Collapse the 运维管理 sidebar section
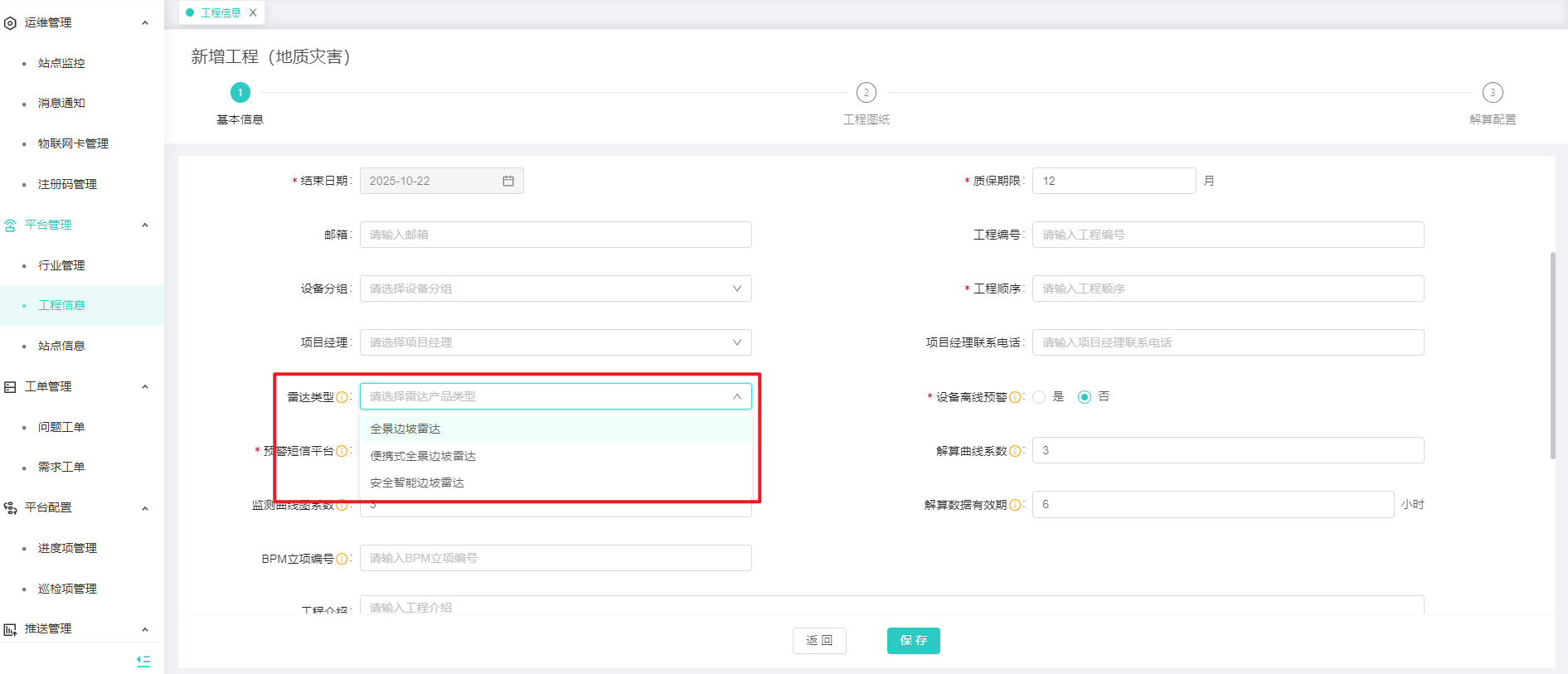 145,22
